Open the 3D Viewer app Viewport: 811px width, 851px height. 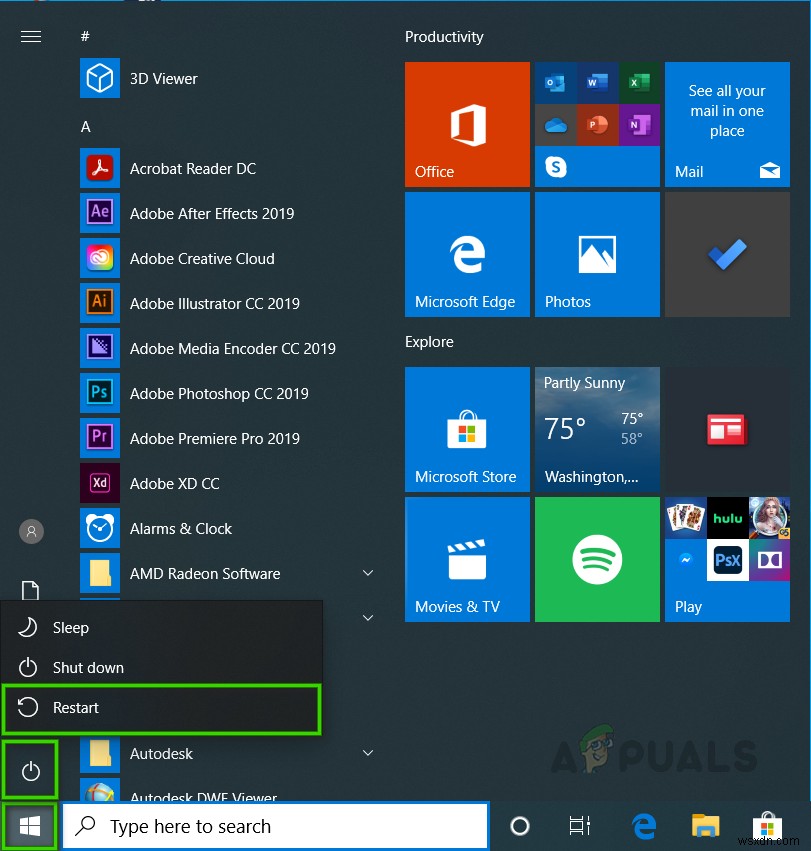tap(163, 78)
